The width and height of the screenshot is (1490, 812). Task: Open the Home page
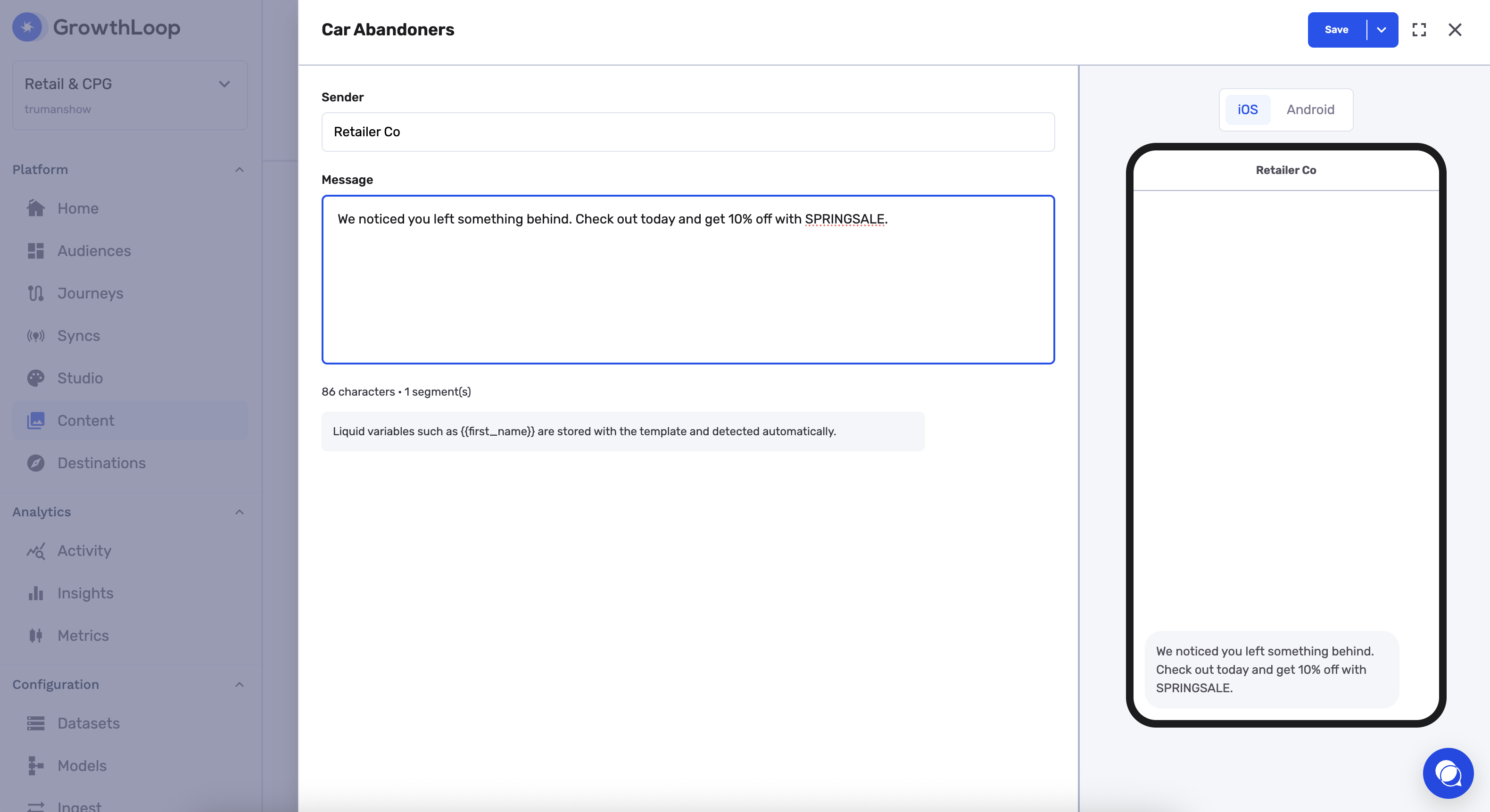[130, 208]
